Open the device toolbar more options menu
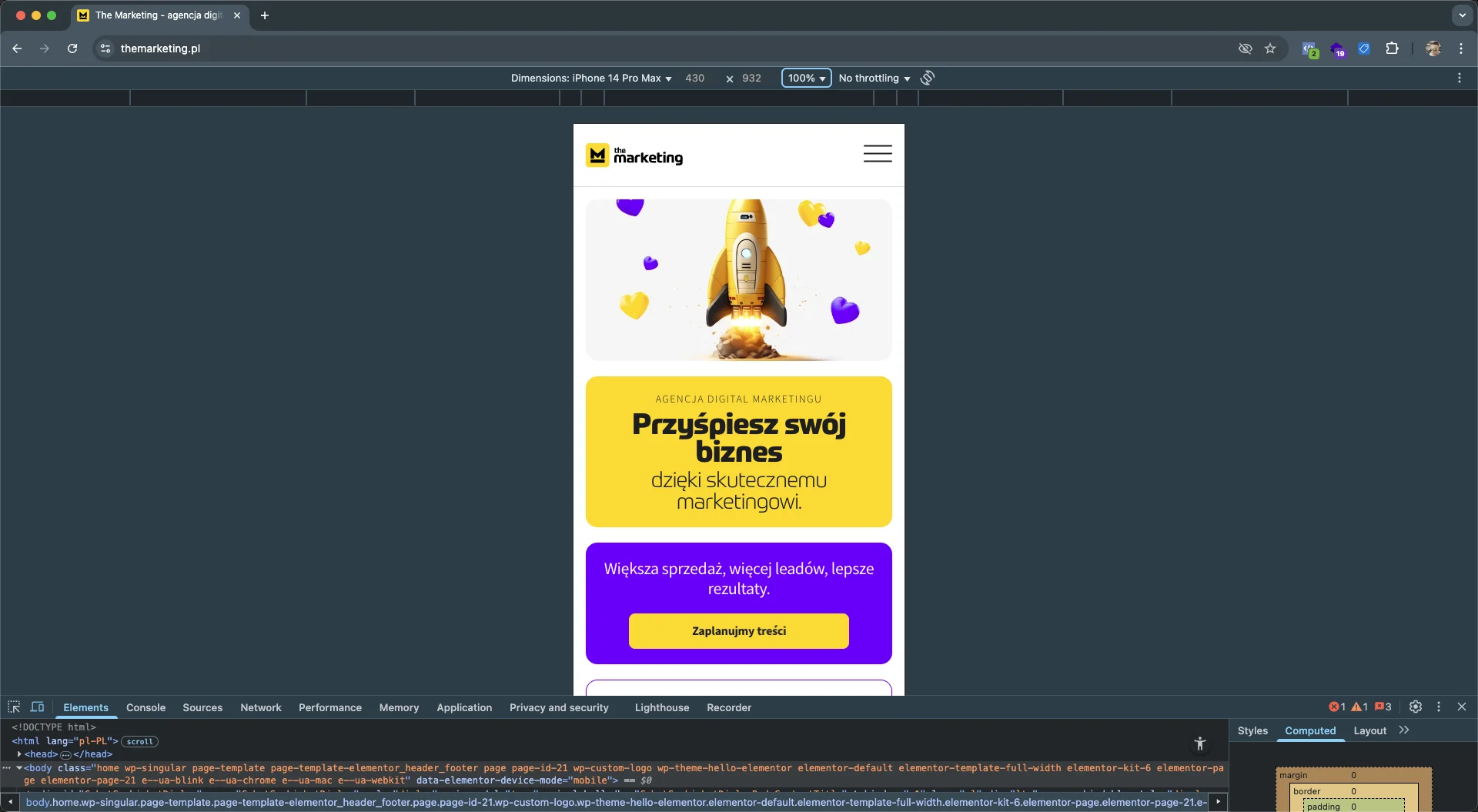The image size is (1478, 812). (x=1460, y=78)
